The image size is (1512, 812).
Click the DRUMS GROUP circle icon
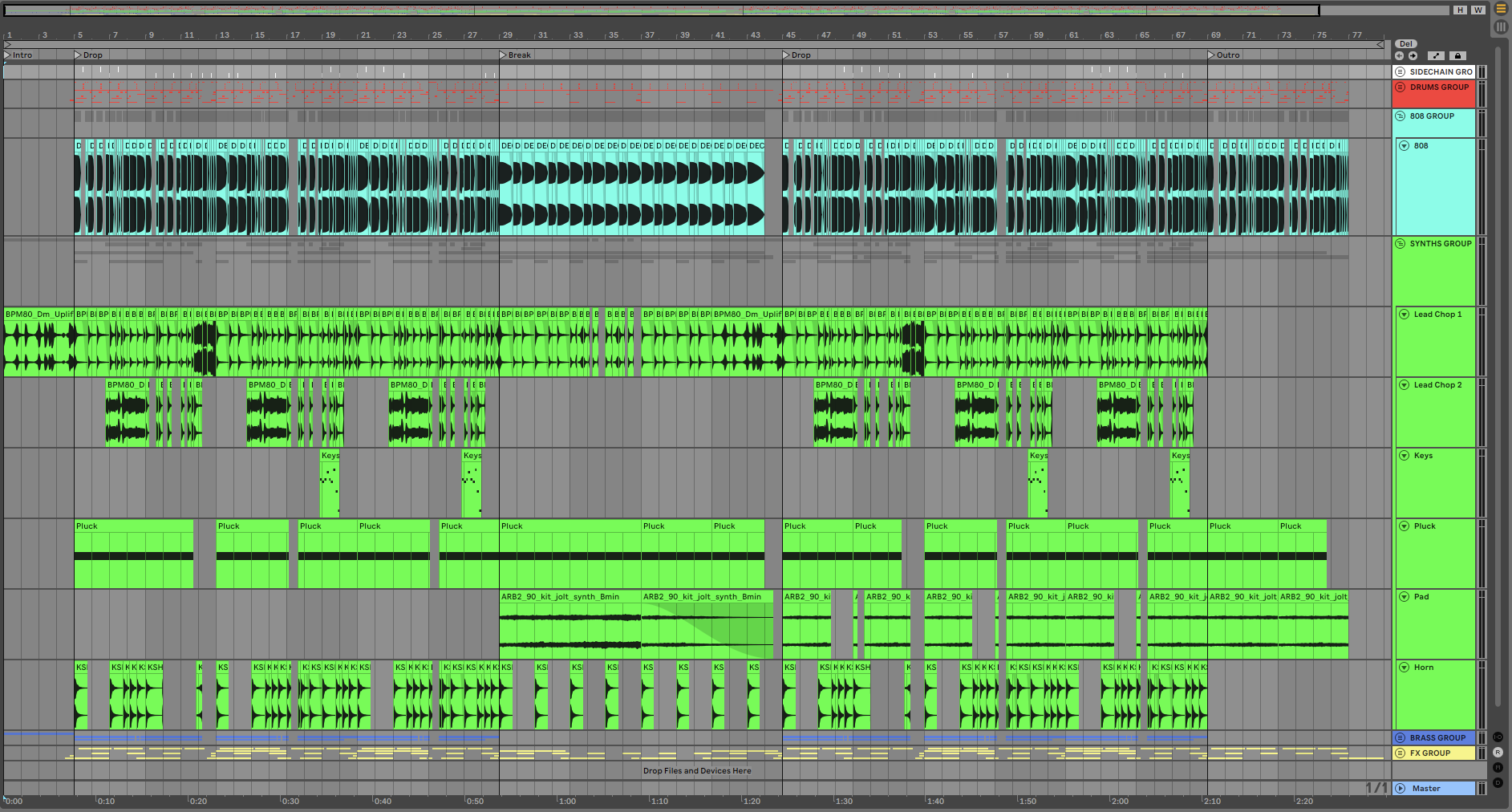pos(1401,87)
